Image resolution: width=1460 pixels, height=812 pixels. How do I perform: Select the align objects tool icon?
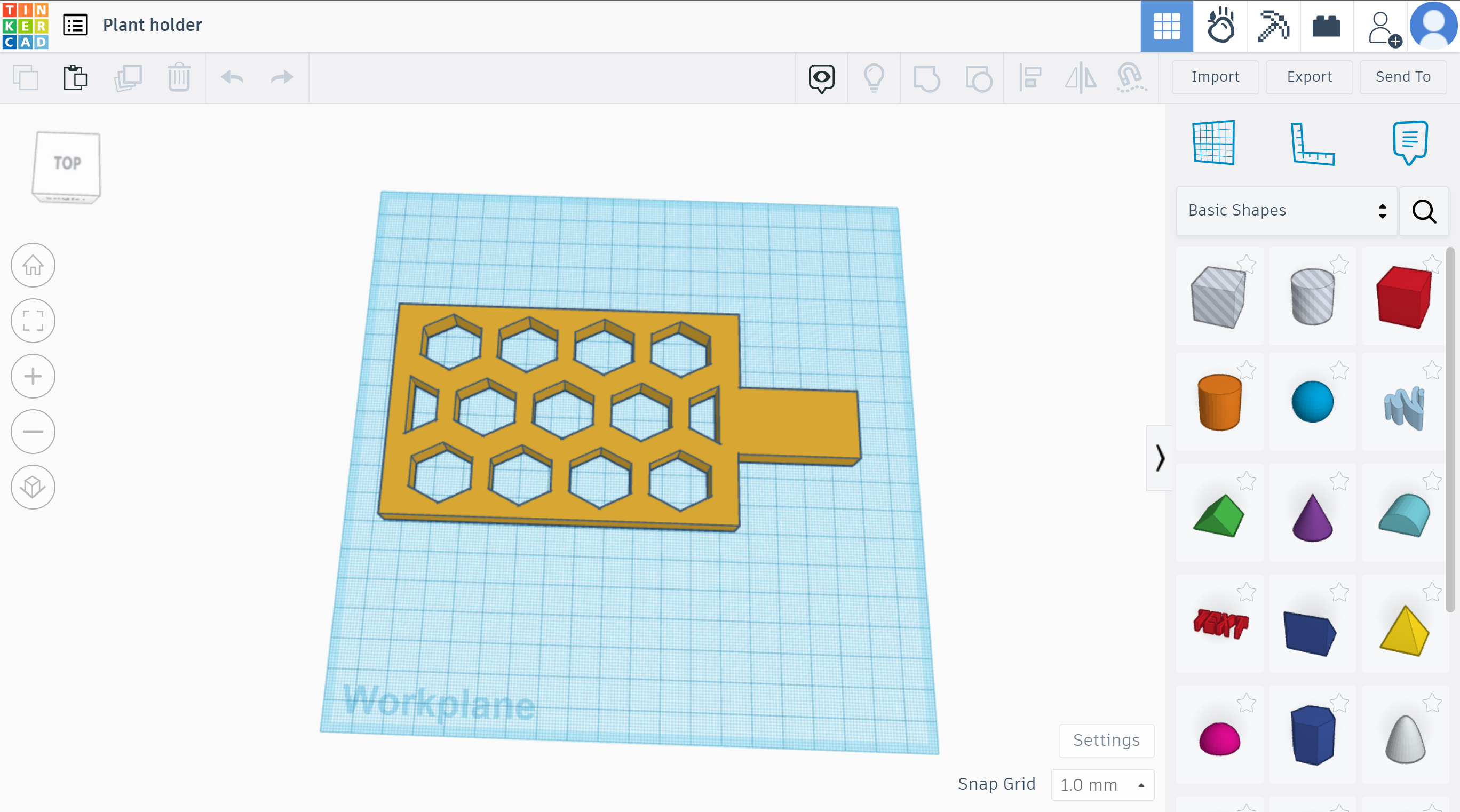pyautogui.click(x=1031, y=76)
